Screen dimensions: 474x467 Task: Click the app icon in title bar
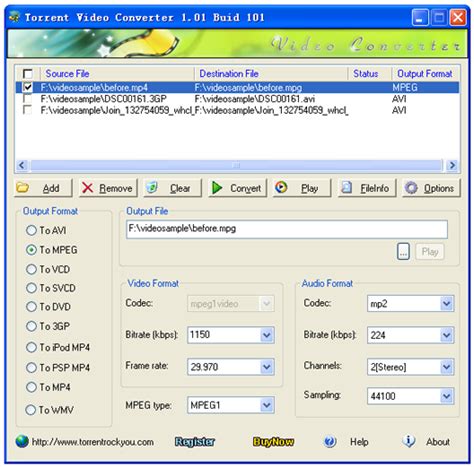coord(14,17)
